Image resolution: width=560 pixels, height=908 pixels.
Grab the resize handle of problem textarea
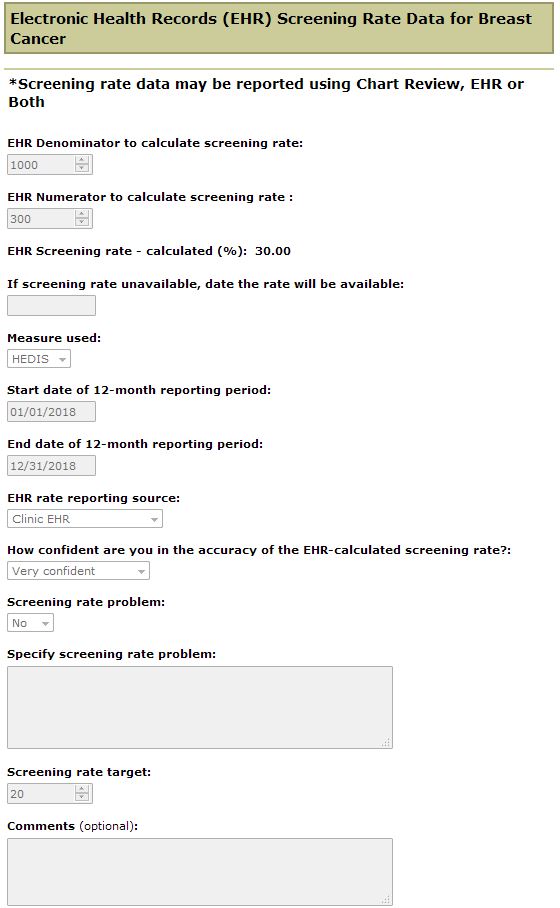(x=386, y=742)
